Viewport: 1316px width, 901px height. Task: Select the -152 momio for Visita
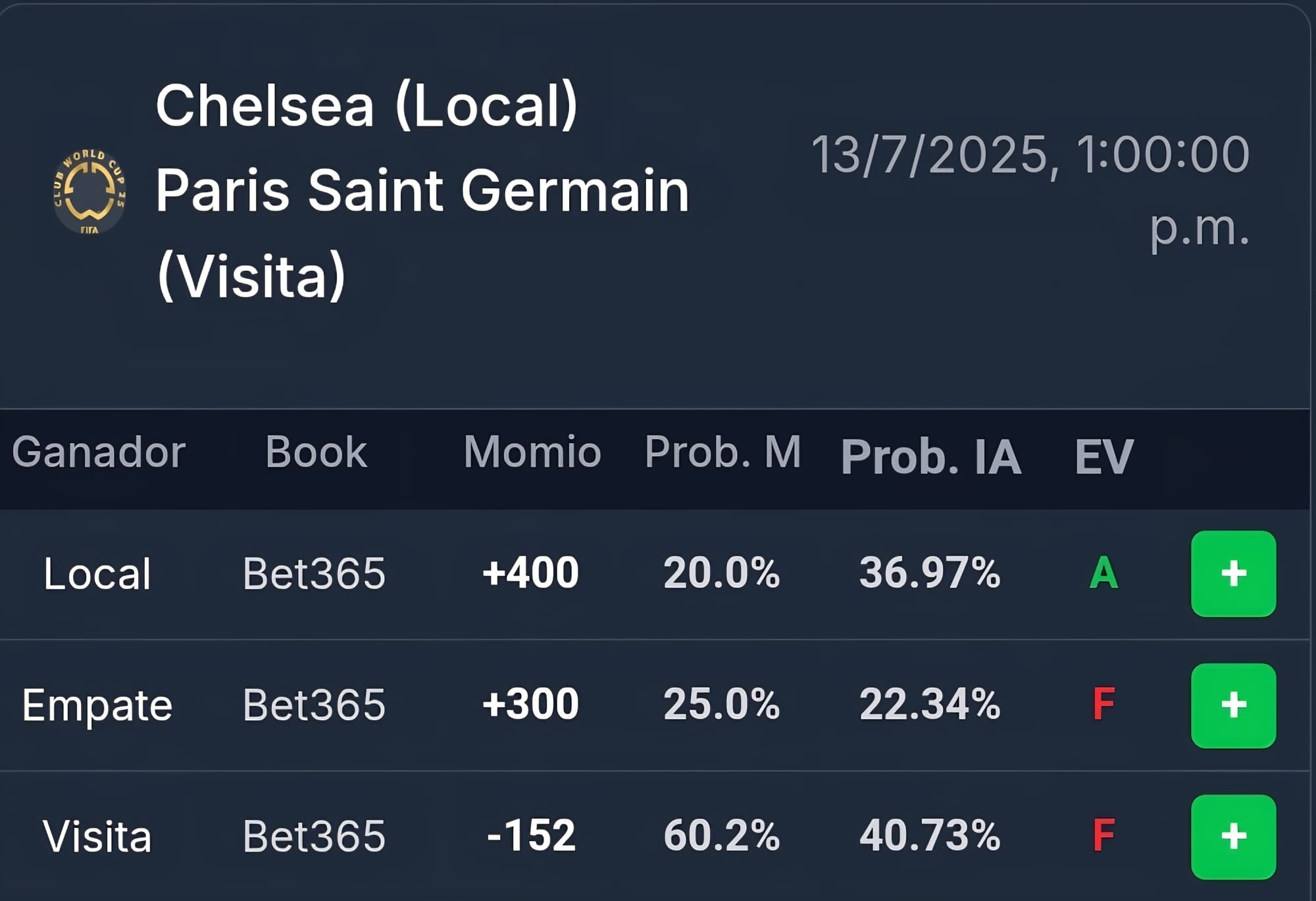pyautogui.click(x=530, y=836)
